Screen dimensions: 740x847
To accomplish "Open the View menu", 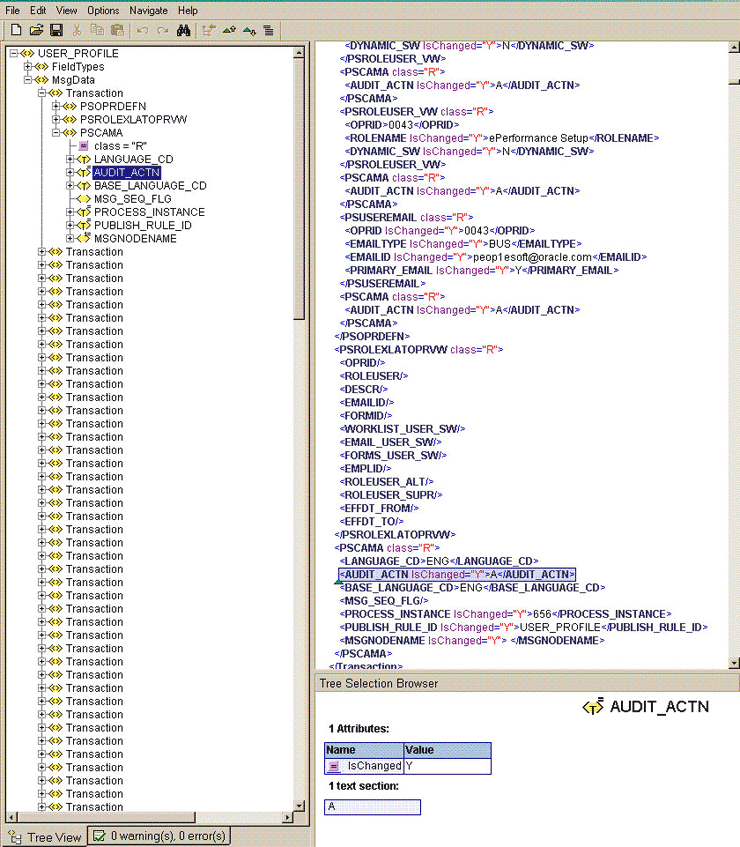I will tap(66, 10).
